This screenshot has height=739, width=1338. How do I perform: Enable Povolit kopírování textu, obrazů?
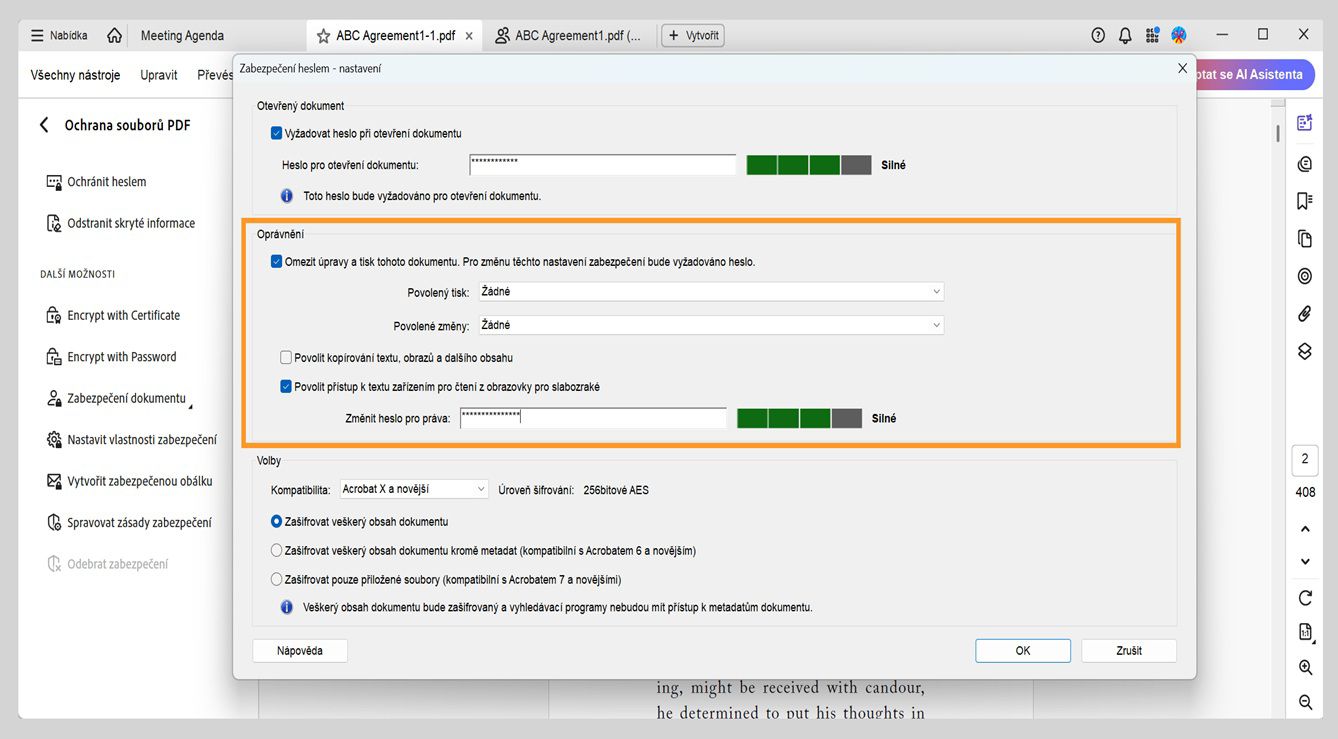click(x=287, y=357)
